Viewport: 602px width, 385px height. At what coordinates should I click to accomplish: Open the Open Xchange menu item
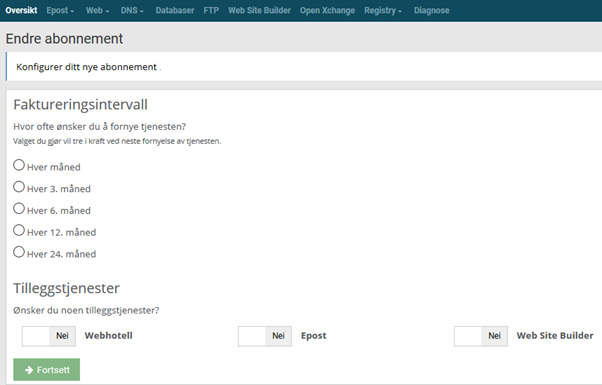327,10
